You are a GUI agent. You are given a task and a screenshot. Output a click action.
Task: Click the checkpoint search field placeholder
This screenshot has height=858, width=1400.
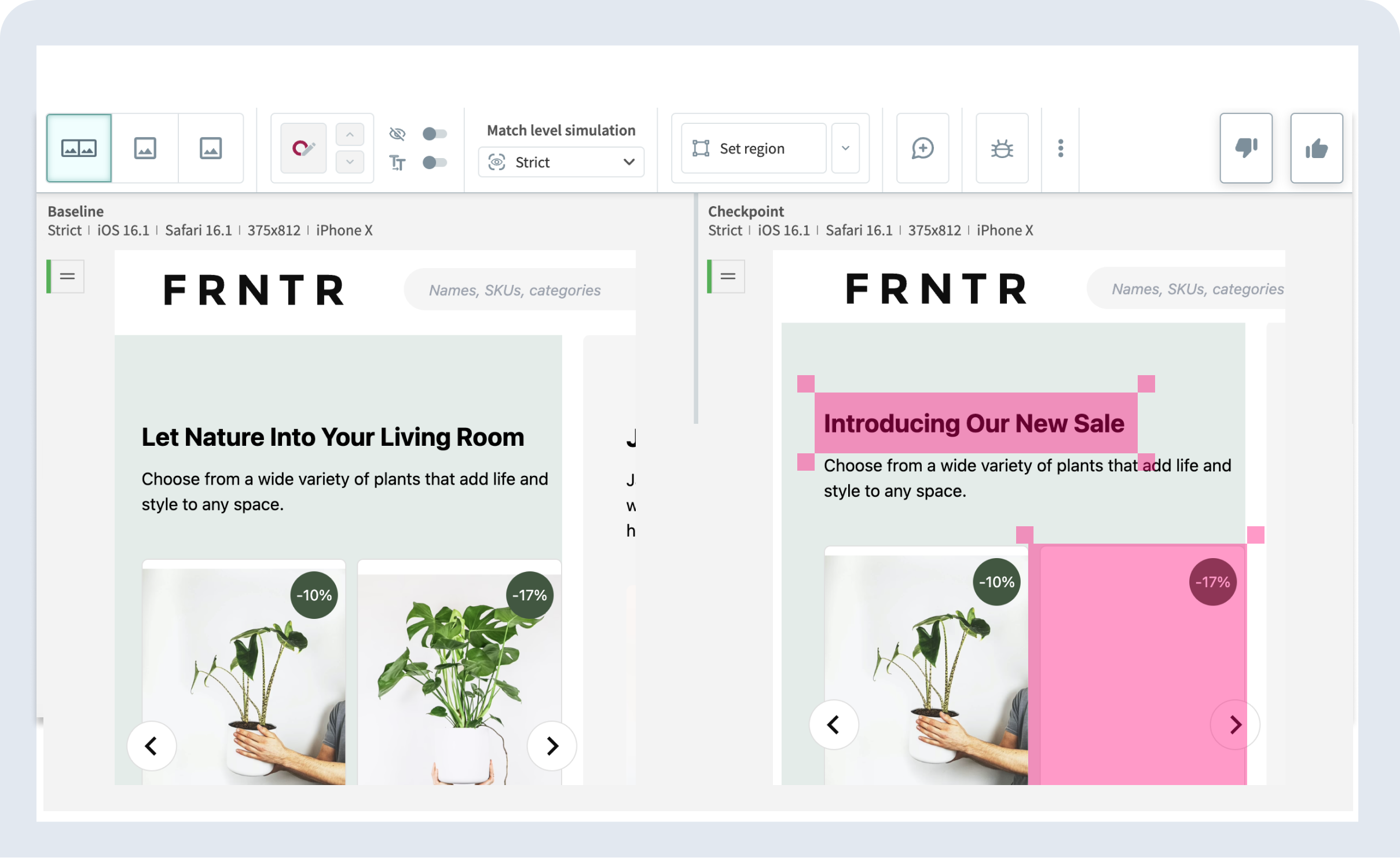[1197, 289]
